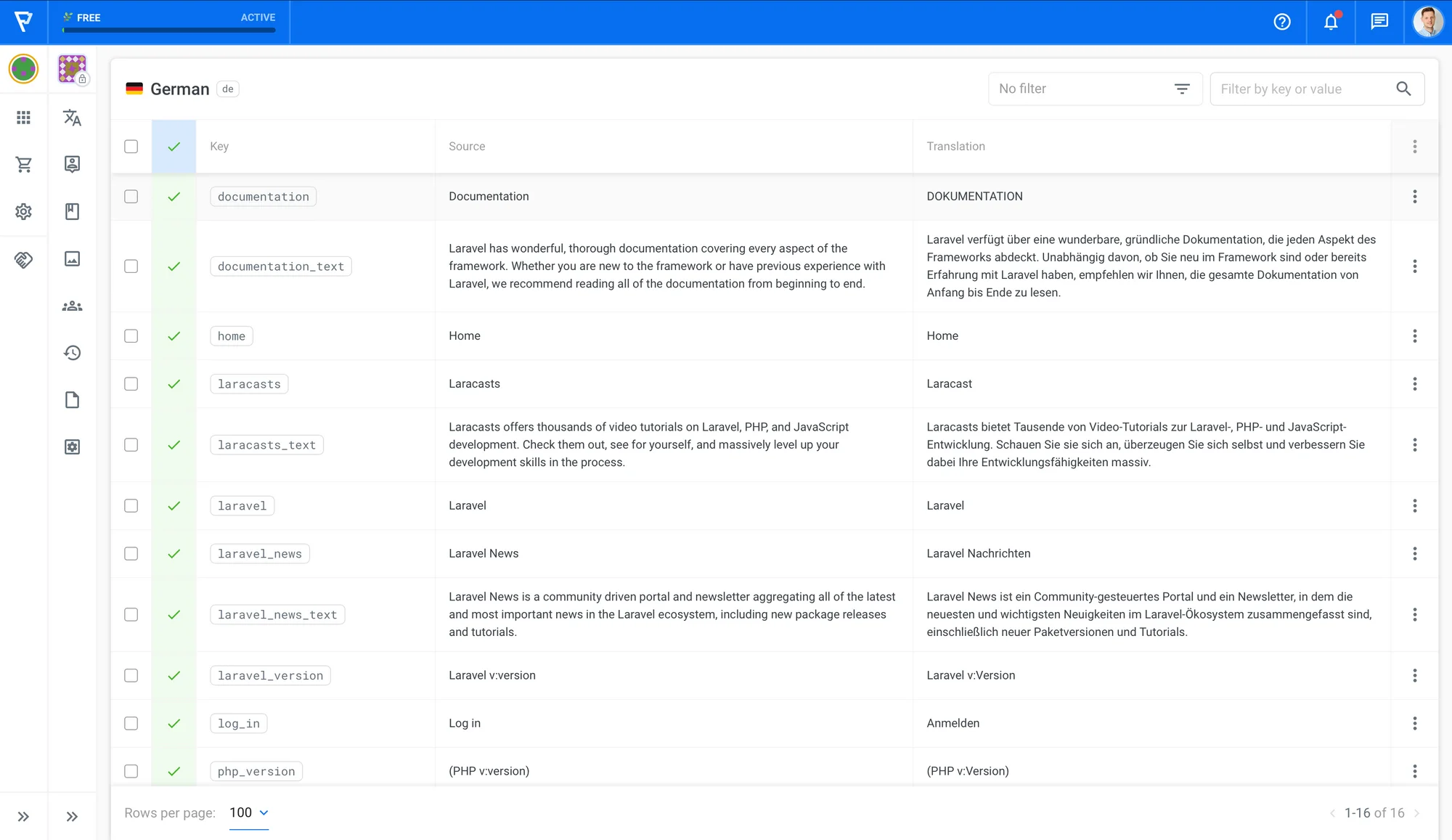Open the screenshots image icon in sidebar

click(72, 258)
